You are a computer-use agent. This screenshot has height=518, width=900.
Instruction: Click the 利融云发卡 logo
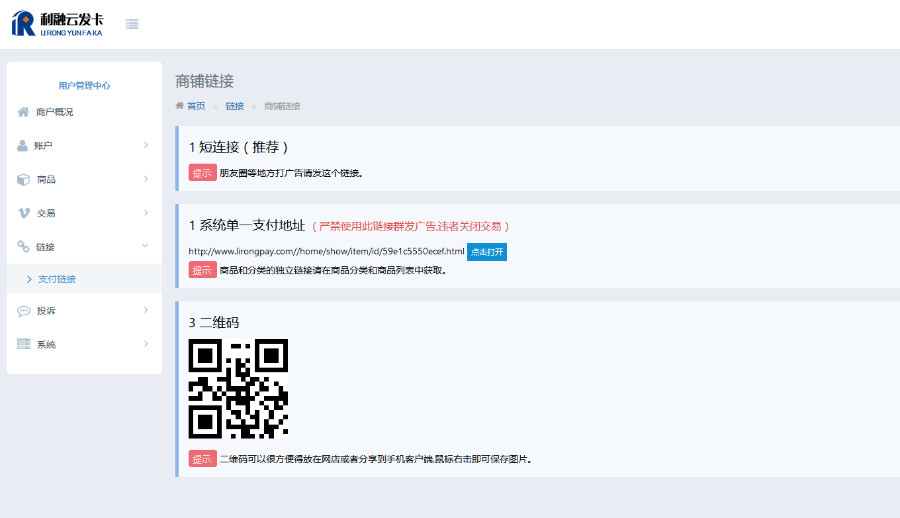click(57, 24)
